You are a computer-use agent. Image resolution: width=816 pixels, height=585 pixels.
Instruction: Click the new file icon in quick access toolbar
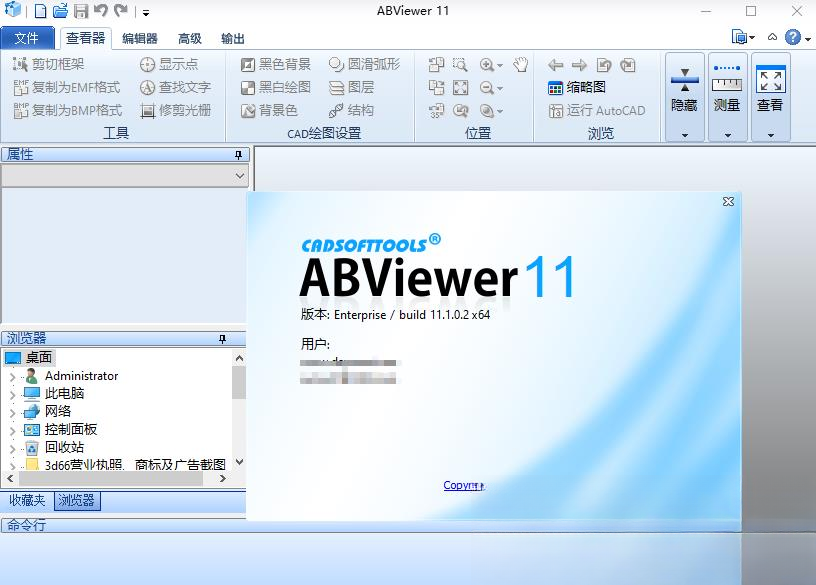(x=41, y=10)
